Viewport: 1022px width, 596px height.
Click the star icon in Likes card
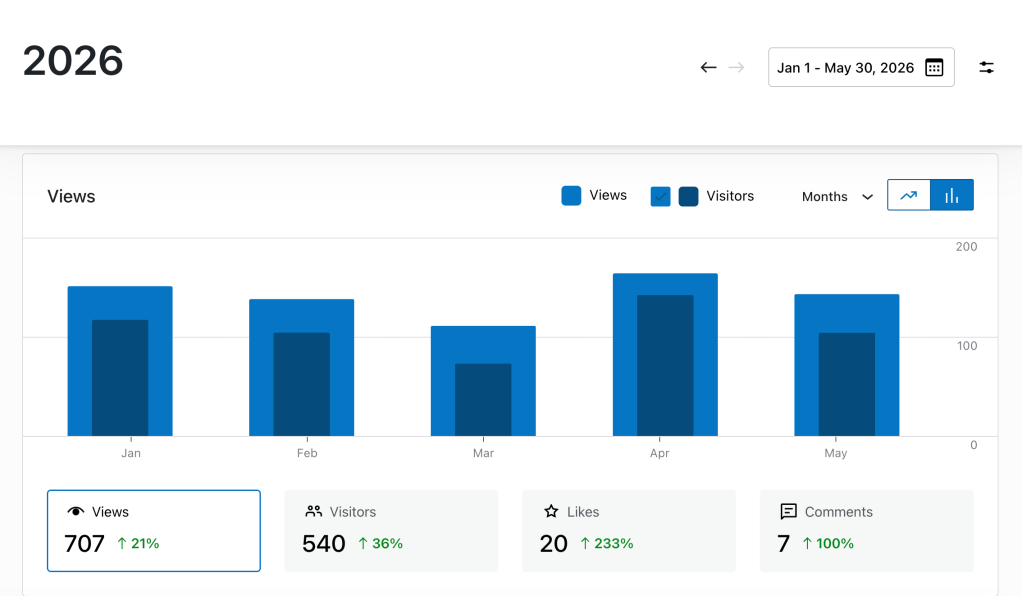pyautogui.click(x=551, y=511)
